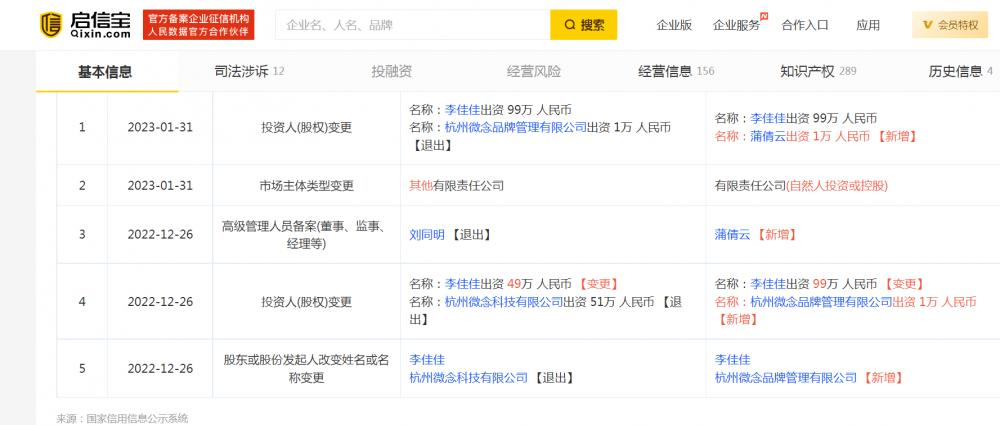Select 其他有限责任公司 text in row 2
The height and width of the screenshot is (425, 1000).
[x=457, y=186]
